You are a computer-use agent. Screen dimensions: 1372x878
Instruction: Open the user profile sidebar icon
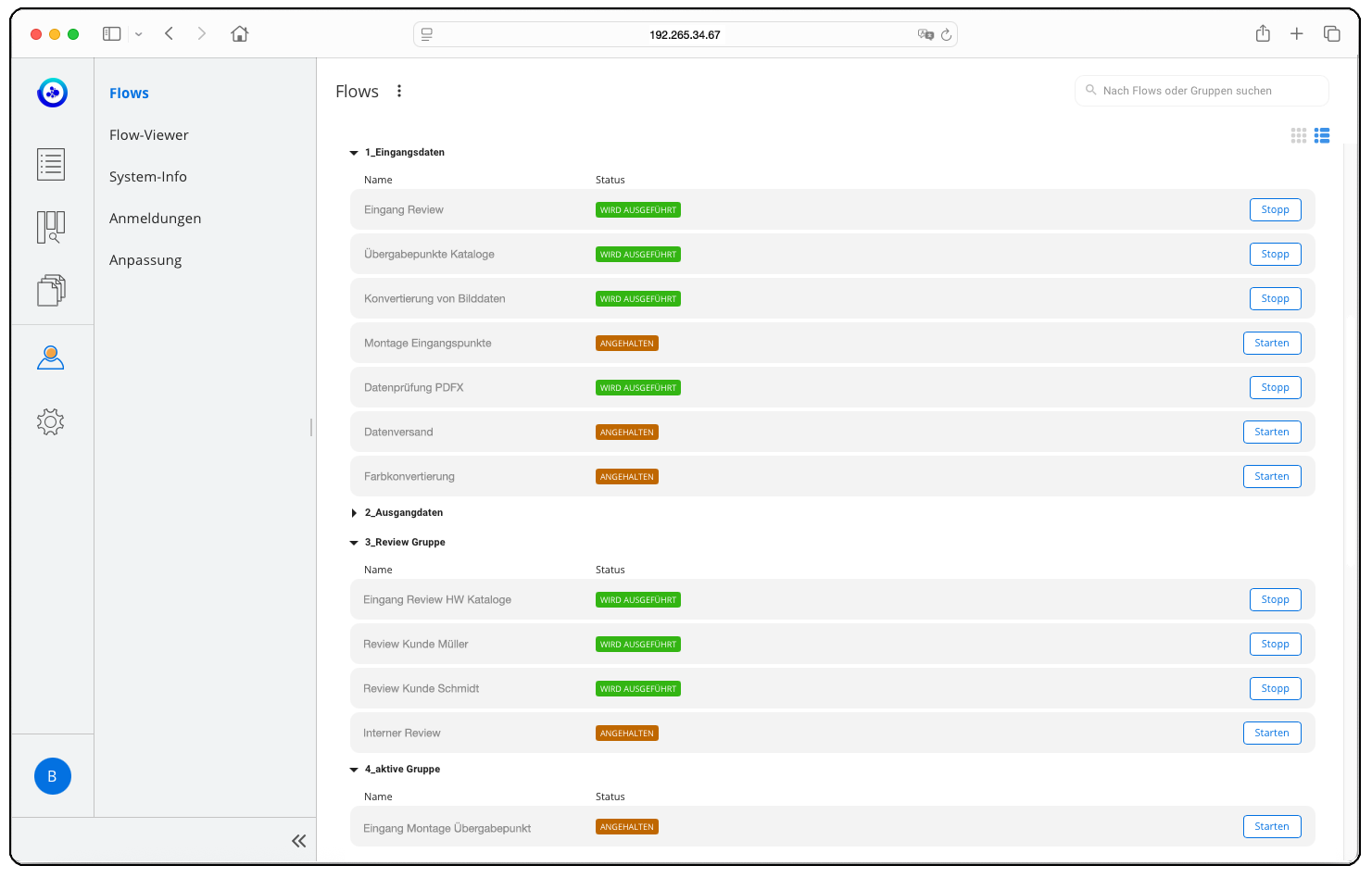pyautogui.click(x=51, y=357)
